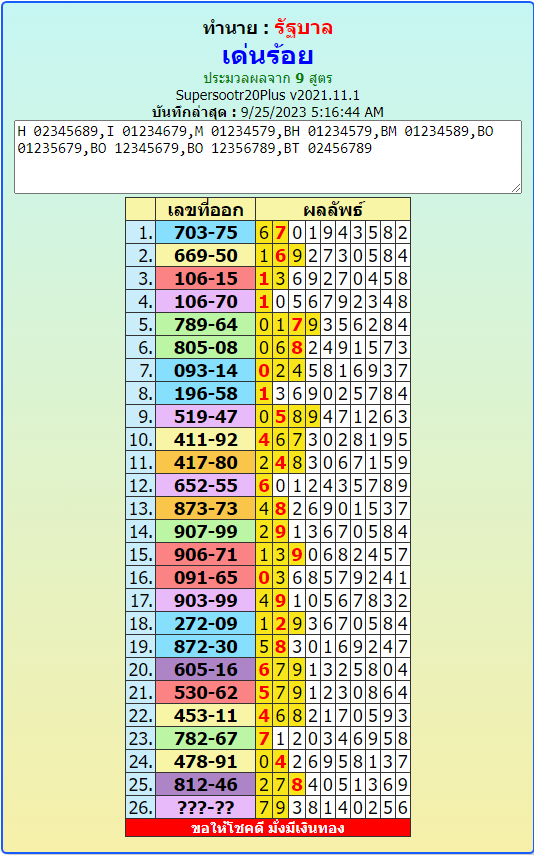Select drawn number 805-08 in row 6
534x855 pixels.
(206, 348)
